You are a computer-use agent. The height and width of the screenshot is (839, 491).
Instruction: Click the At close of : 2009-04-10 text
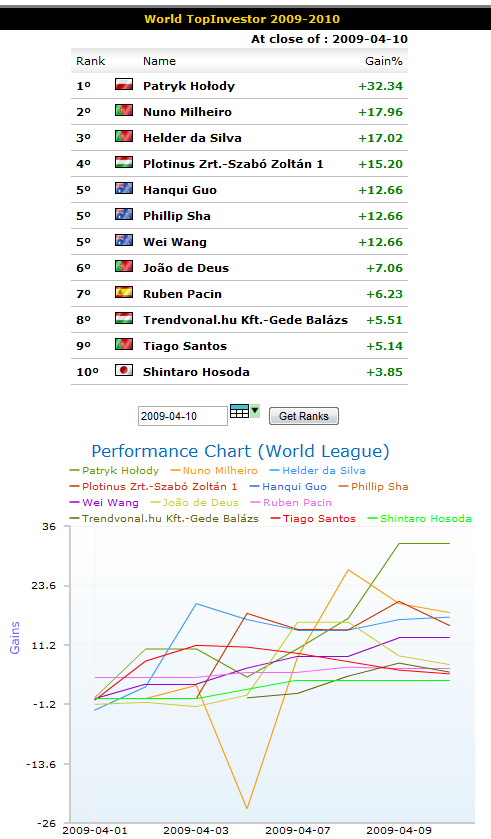(x=329, y=39)
